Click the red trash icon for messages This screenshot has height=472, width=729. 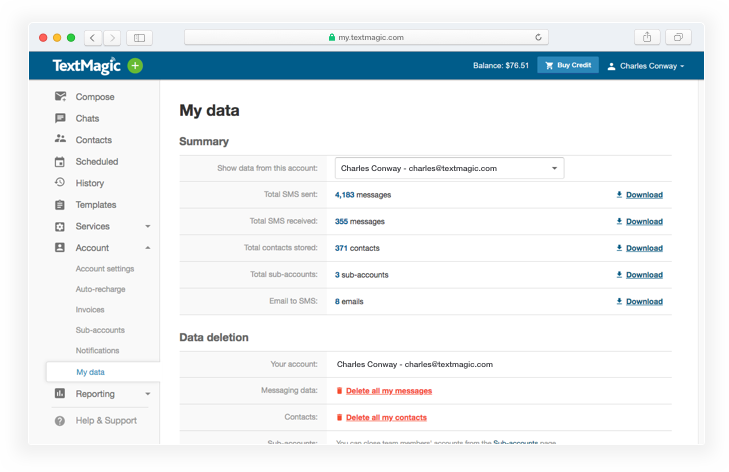click(339, 391)
